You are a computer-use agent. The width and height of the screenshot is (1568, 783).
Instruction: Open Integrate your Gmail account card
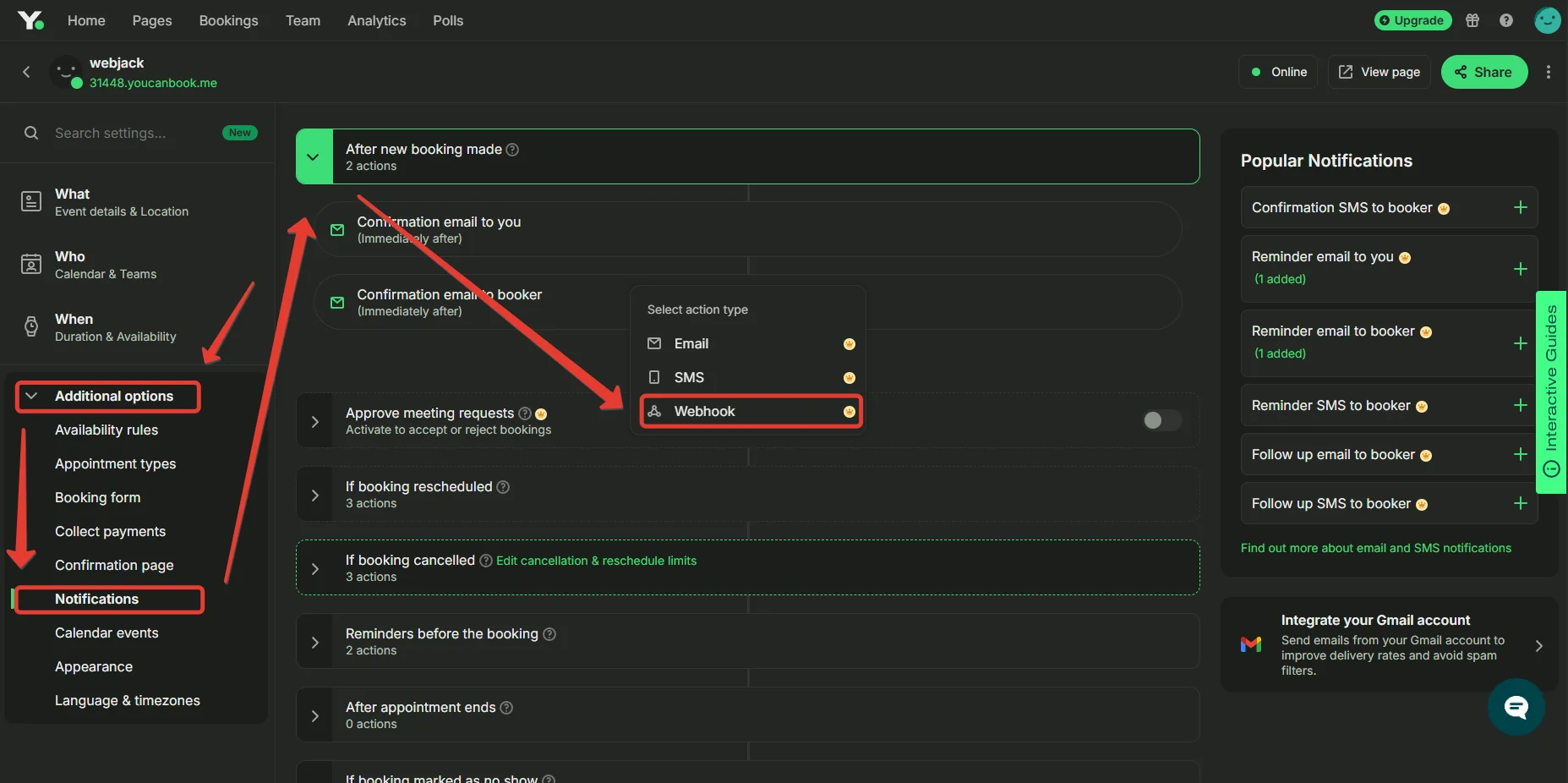1389,644
